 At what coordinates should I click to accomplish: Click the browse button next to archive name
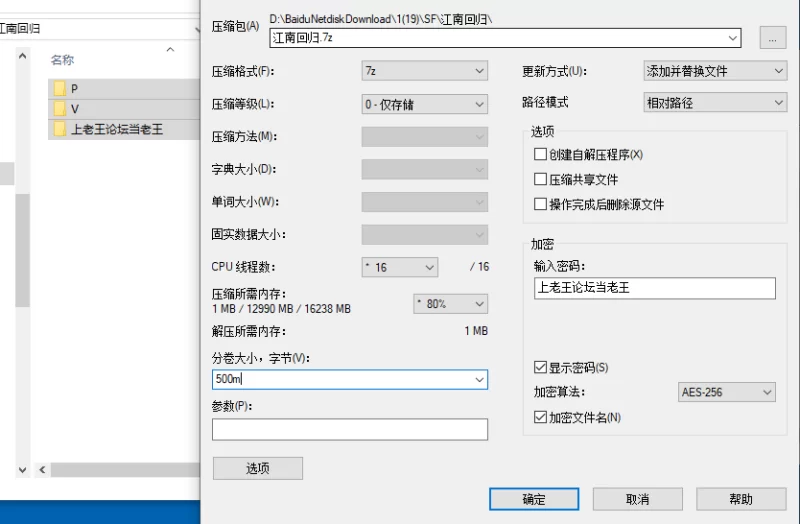pos(772,38)
